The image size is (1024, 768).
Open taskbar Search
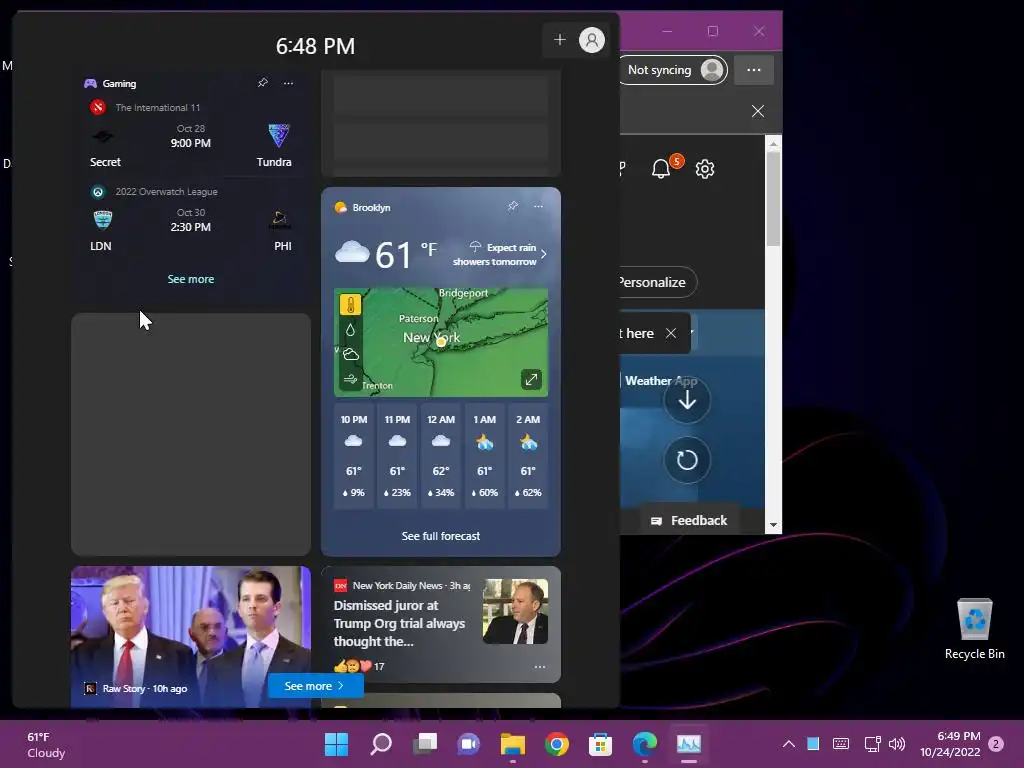click(x=381, y=744)
